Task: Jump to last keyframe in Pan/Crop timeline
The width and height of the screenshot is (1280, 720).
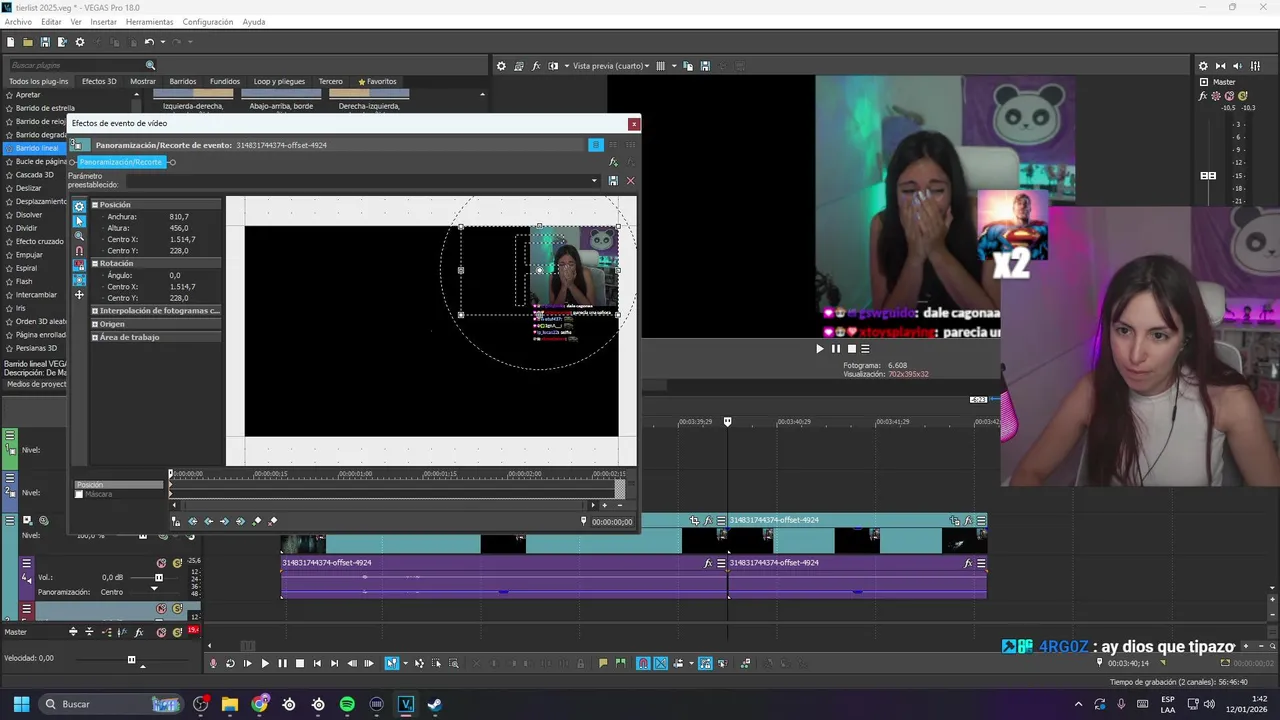Action: click(x=240, y=521)
